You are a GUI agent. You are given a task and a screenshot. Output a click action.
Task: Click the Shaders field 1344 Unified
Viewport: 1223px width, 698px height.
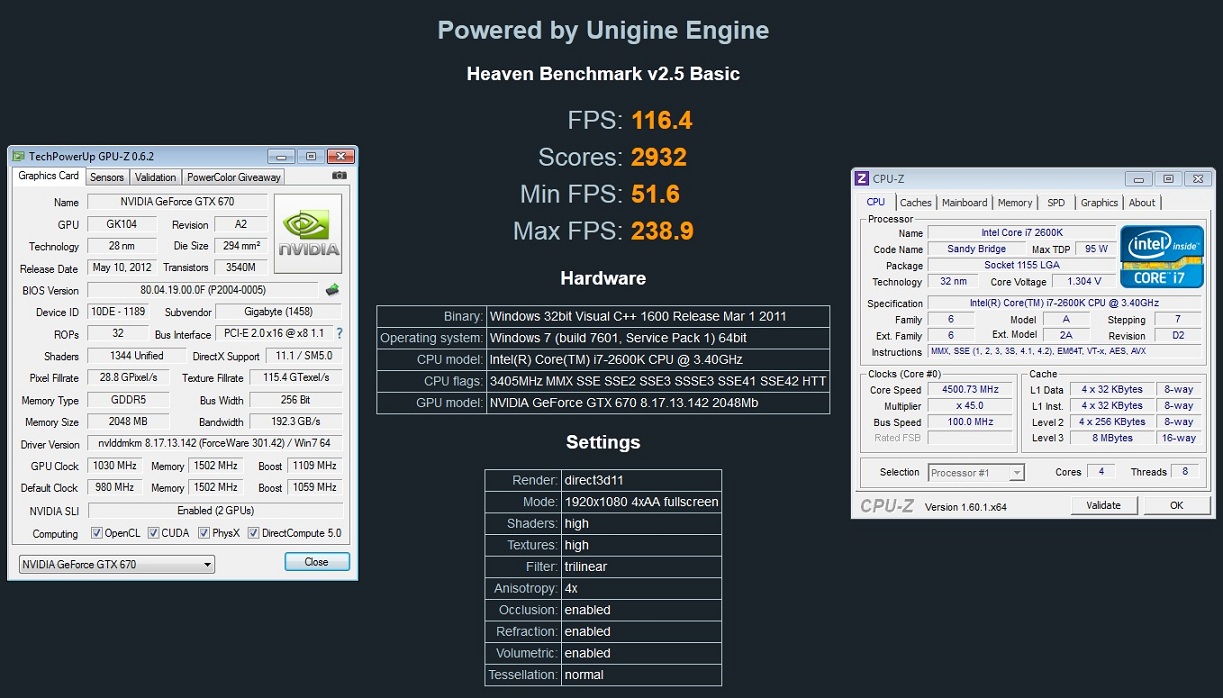(136, 356)
